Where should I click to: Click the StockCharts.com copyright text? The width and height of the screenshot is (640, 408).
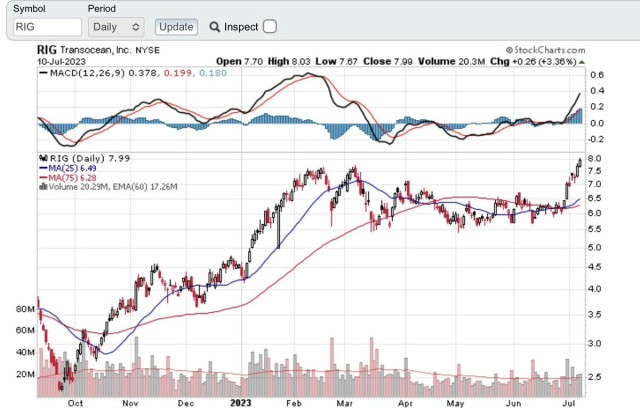pos(545,50)
